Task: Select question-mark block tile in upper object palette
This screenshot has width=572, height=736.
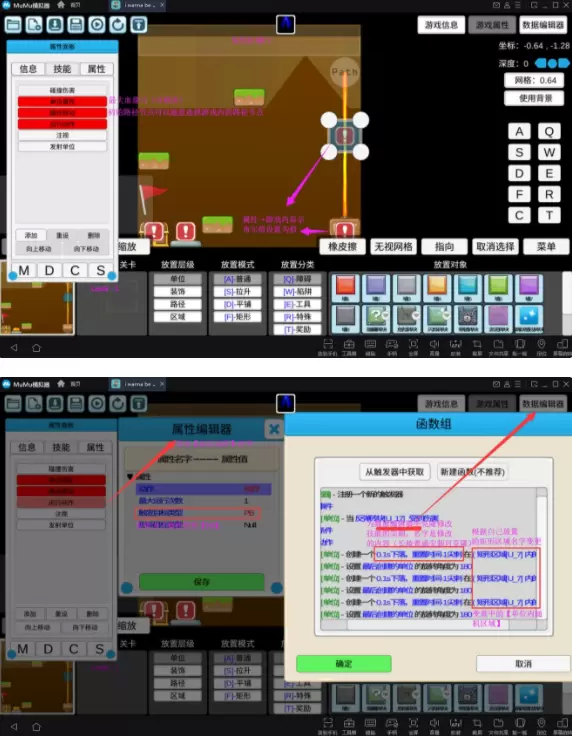Action: coord(376,318)
